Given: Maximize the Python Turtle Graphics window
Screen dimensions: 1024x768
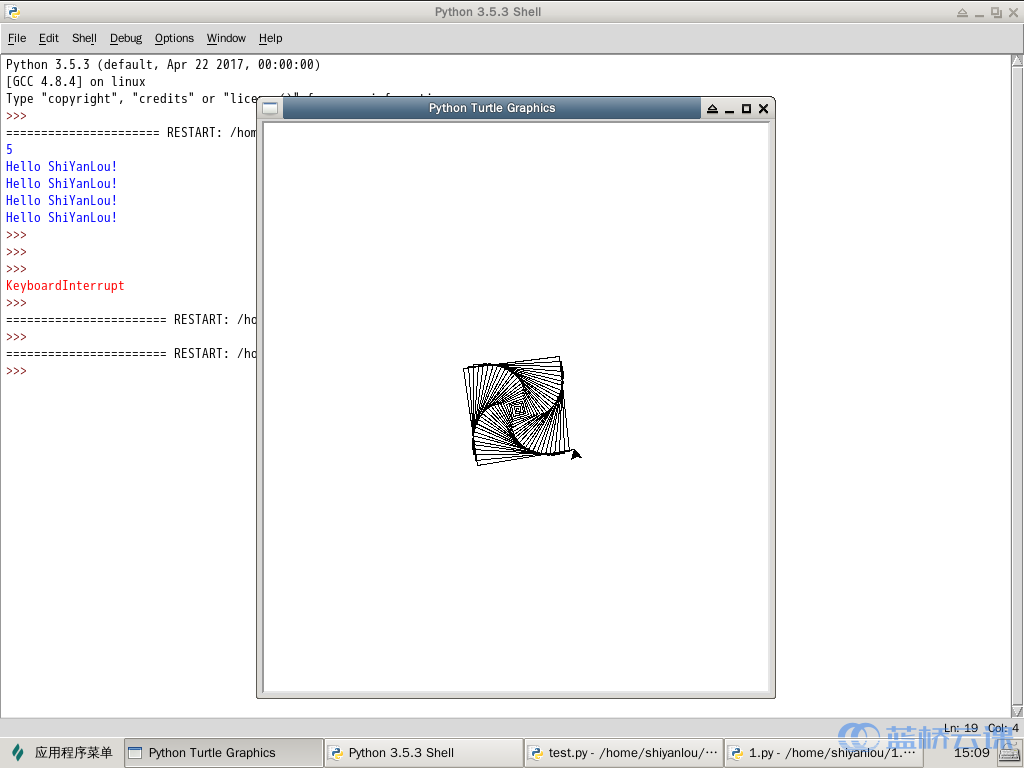Looking at the screenshot, I should click(746, 108).
